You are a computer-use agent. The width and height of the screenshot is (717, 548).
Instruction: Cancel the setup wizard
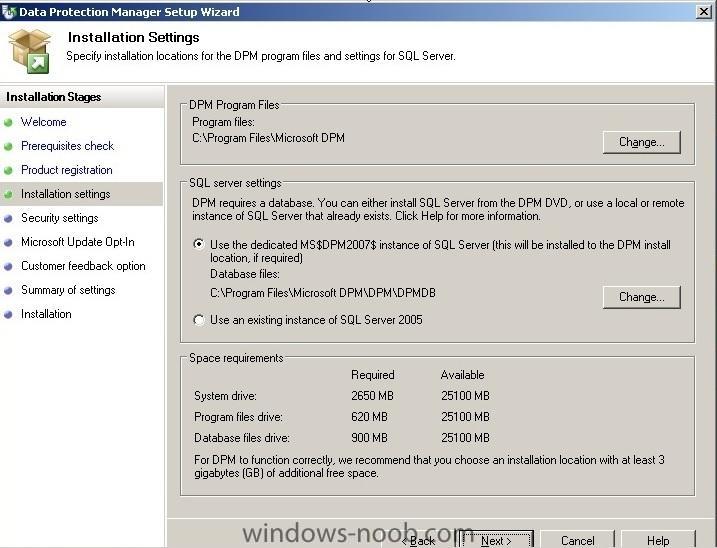point(578,540)
